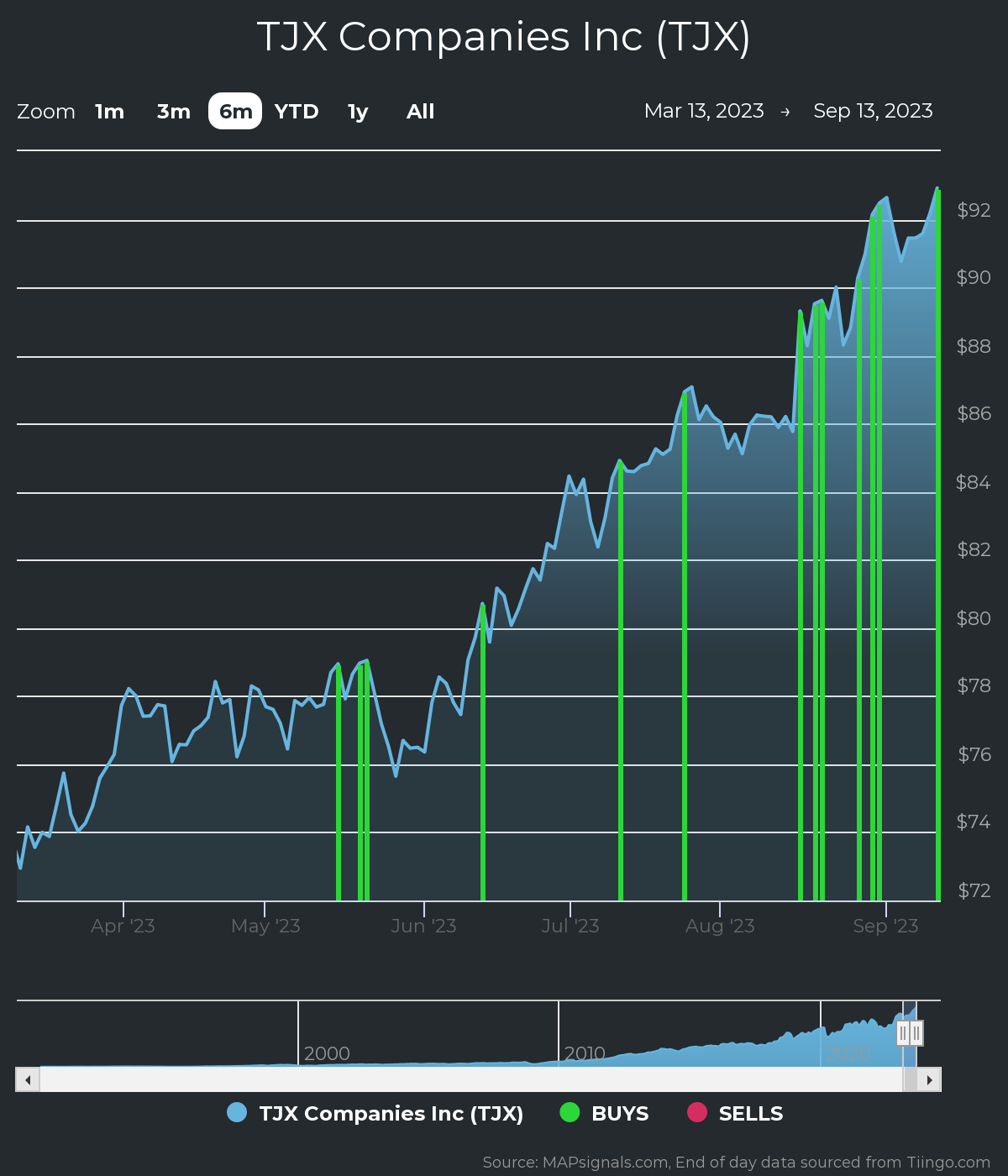1008x1176 pixels.
Task: Select the 1m zoom range
Action: [x=109, y=112]
